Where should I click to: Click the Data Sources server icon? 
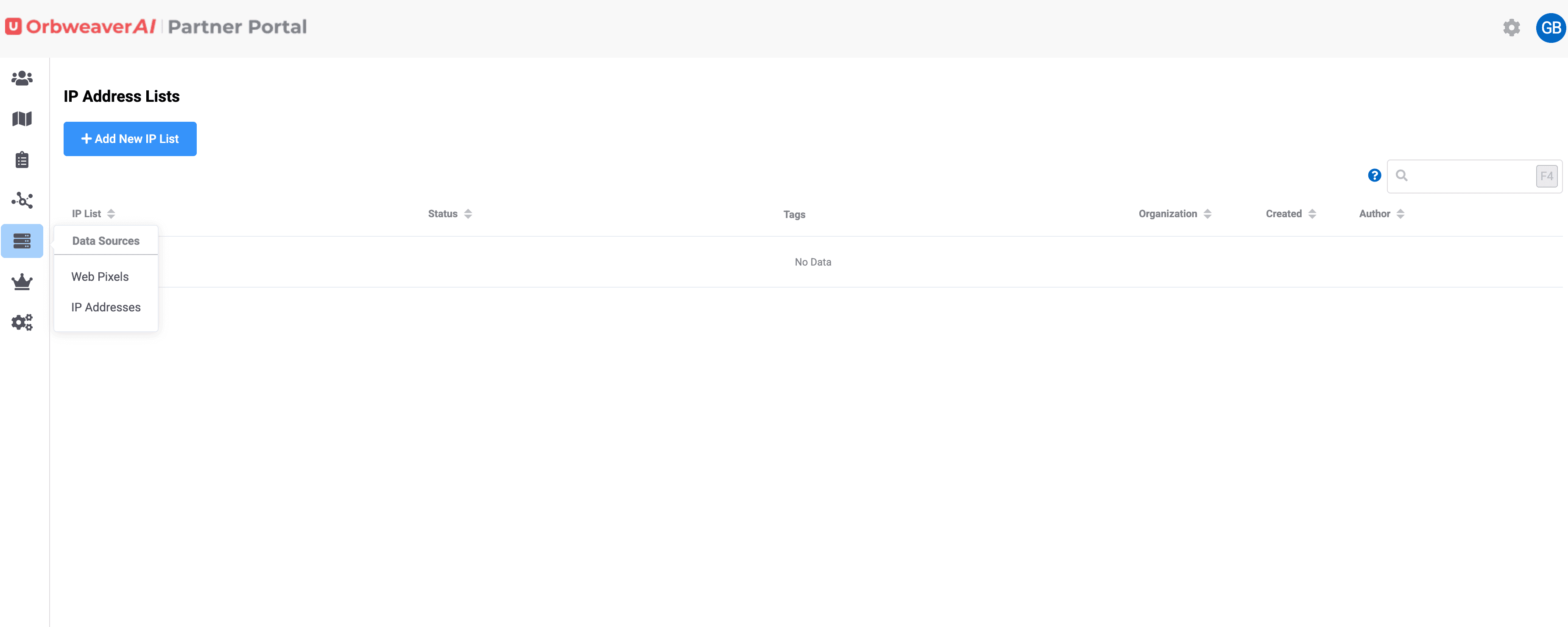point(22,241)
